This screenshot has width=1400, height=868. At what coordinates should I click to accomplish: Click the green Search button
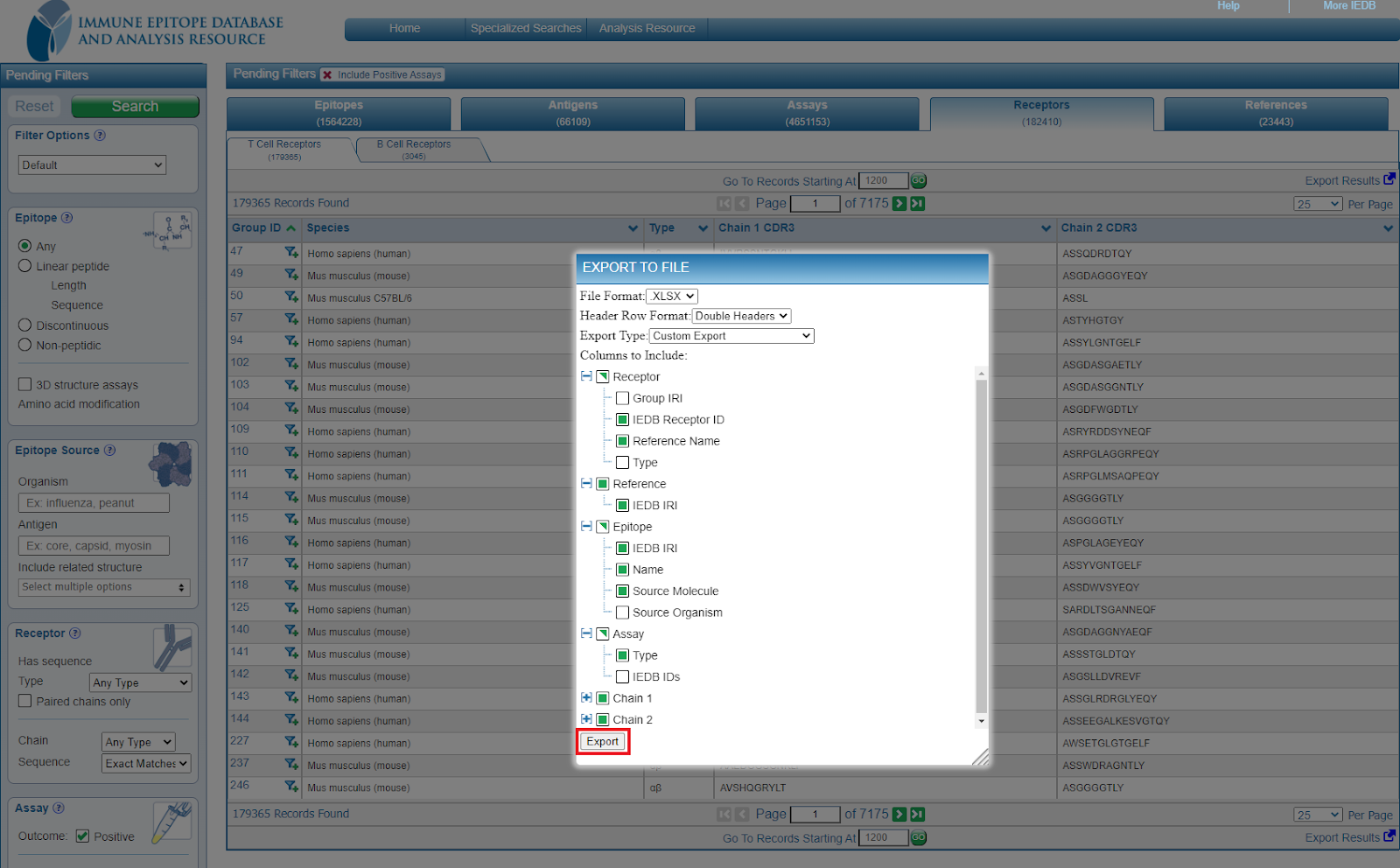pyautogui.click(x=135, y=107)
